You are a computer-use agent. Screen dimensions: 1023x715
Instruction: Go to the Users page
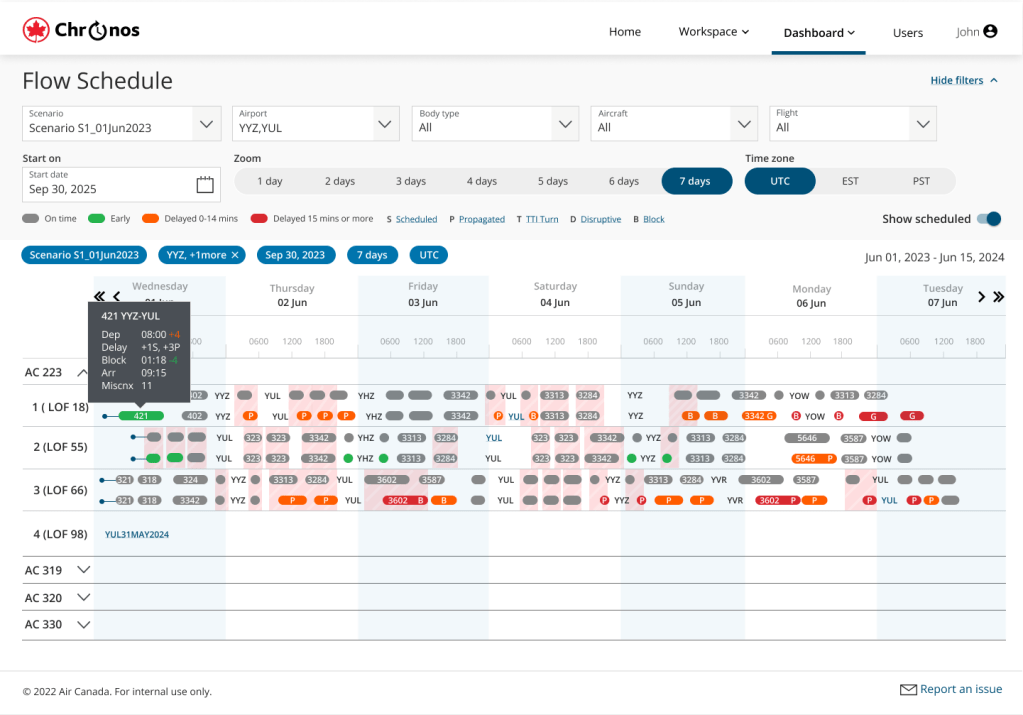tap(907, 33)
